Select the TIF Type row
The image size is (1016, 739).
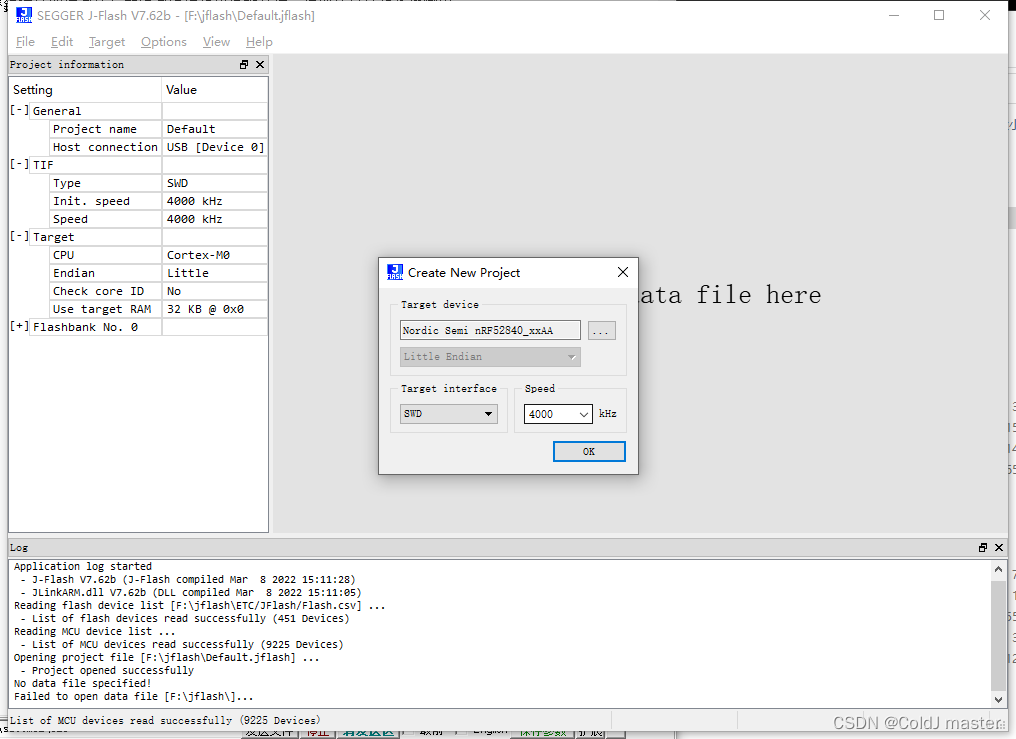click(x=159, y=183)
